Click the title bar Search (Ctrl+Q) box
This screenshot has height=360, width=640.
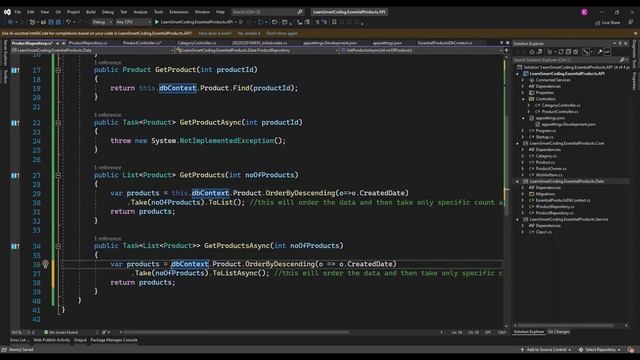pos(267,12)
